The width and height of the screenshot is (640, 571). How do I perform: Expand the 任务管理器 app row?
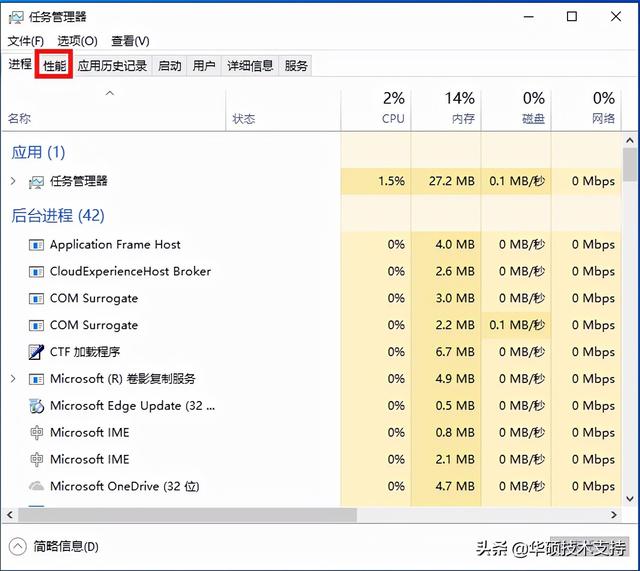tap(13, 181)
